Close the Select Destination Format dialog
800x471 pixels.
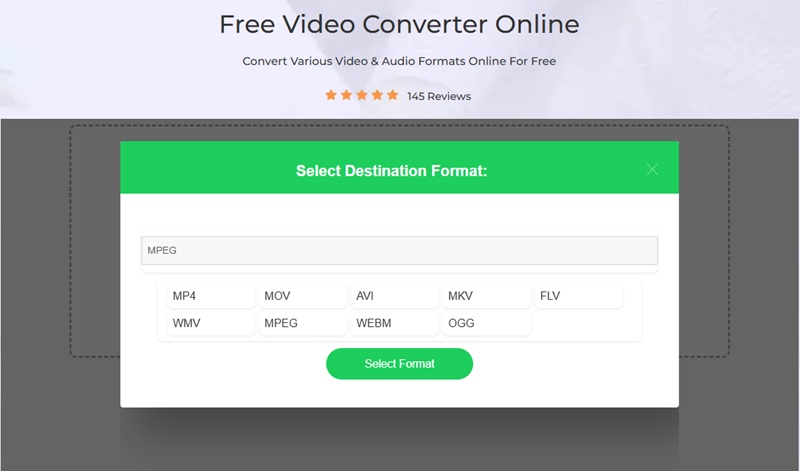click(x=652, y=169)
